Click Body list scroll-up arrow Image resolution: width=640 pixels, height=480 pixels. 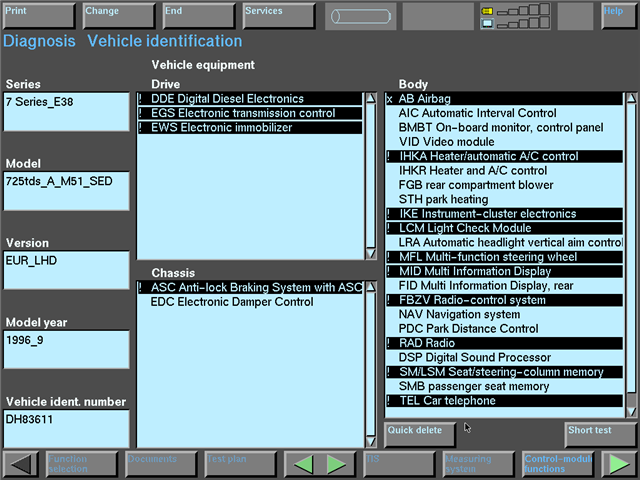click(x=631, y=98)
